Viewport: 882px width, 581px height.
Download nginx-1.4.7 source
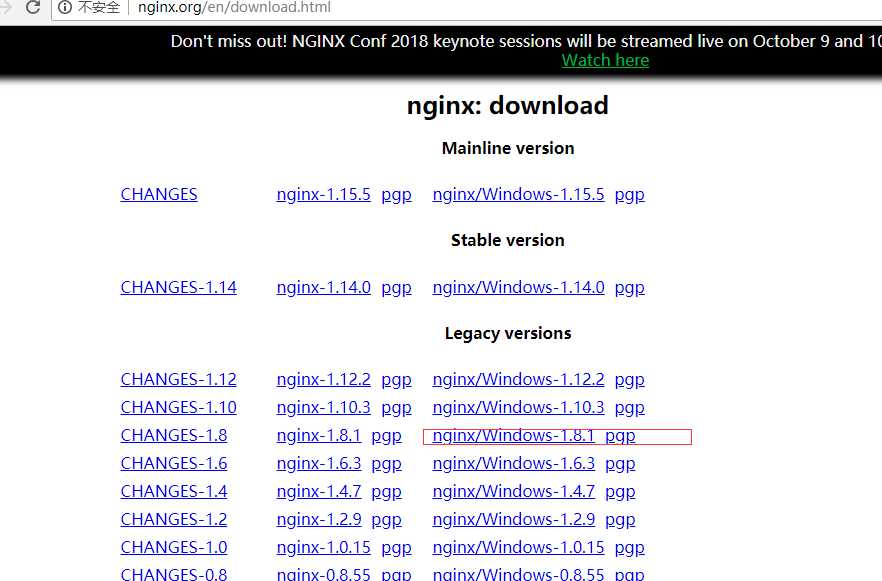pos(319,492)
